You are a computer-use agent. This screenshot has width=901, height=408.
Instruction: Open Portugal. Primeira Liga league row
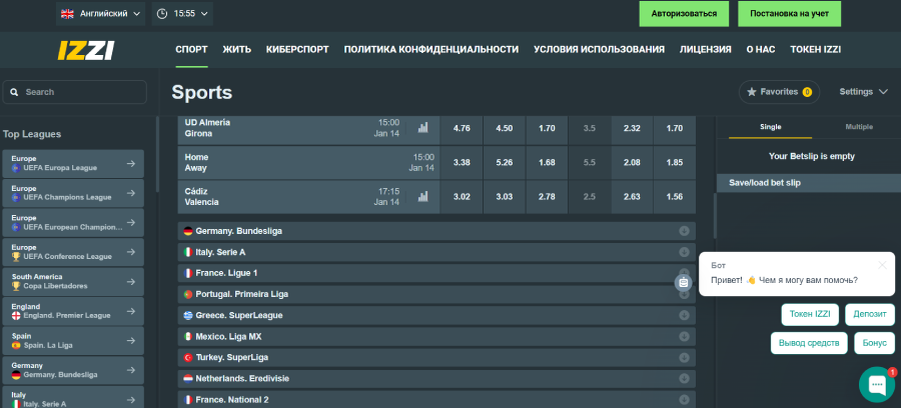(x=437, y=294)
